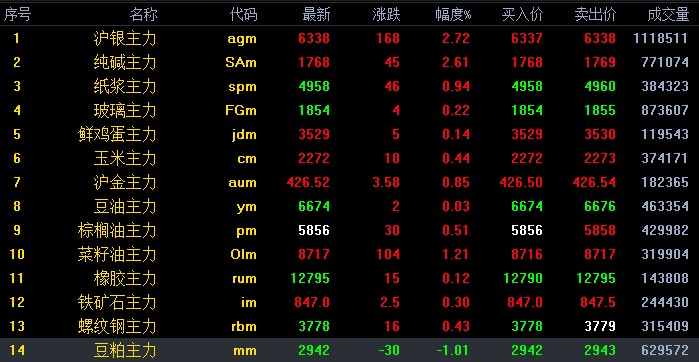Select the 纸浆主力 row name

(x=125, y=86)
